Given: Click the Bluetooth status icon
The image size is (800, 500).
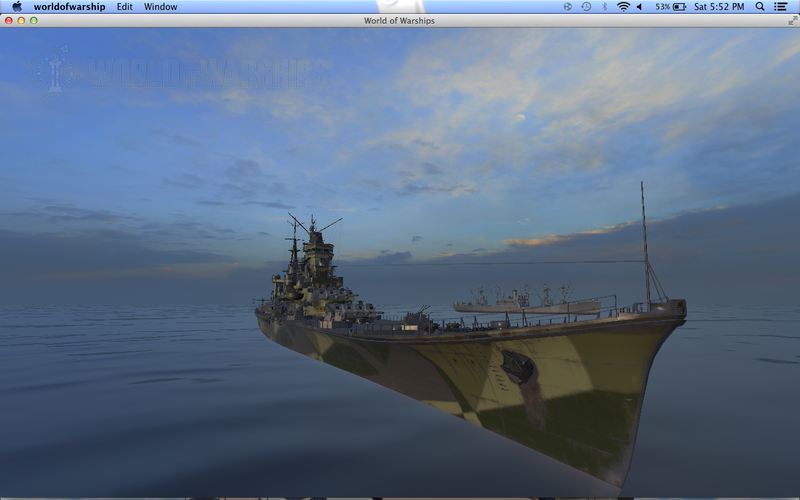Looking at the screenshot, I should click(x=604, y=7).
